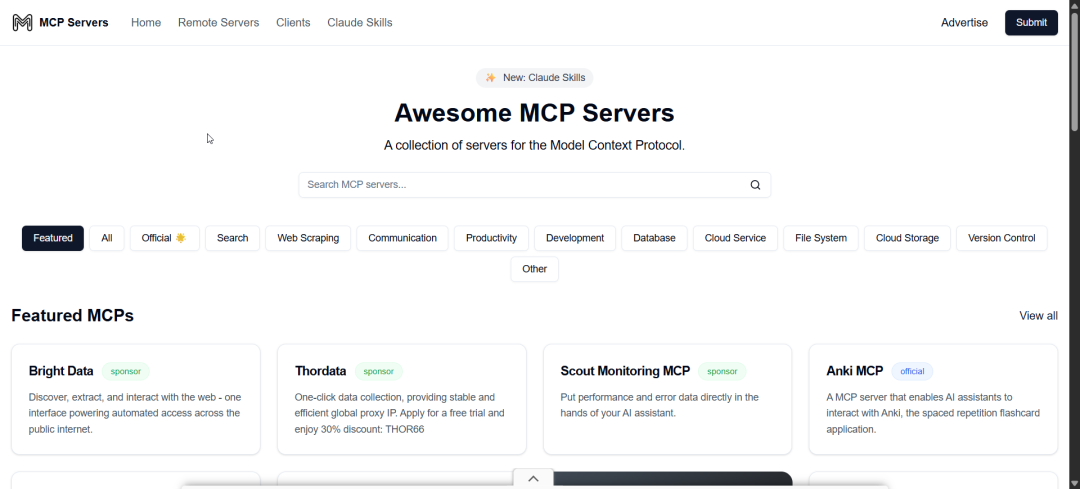Filter by the Other category
The height and width of the screenshot is (489, 1080).
(x=534, y=269)
